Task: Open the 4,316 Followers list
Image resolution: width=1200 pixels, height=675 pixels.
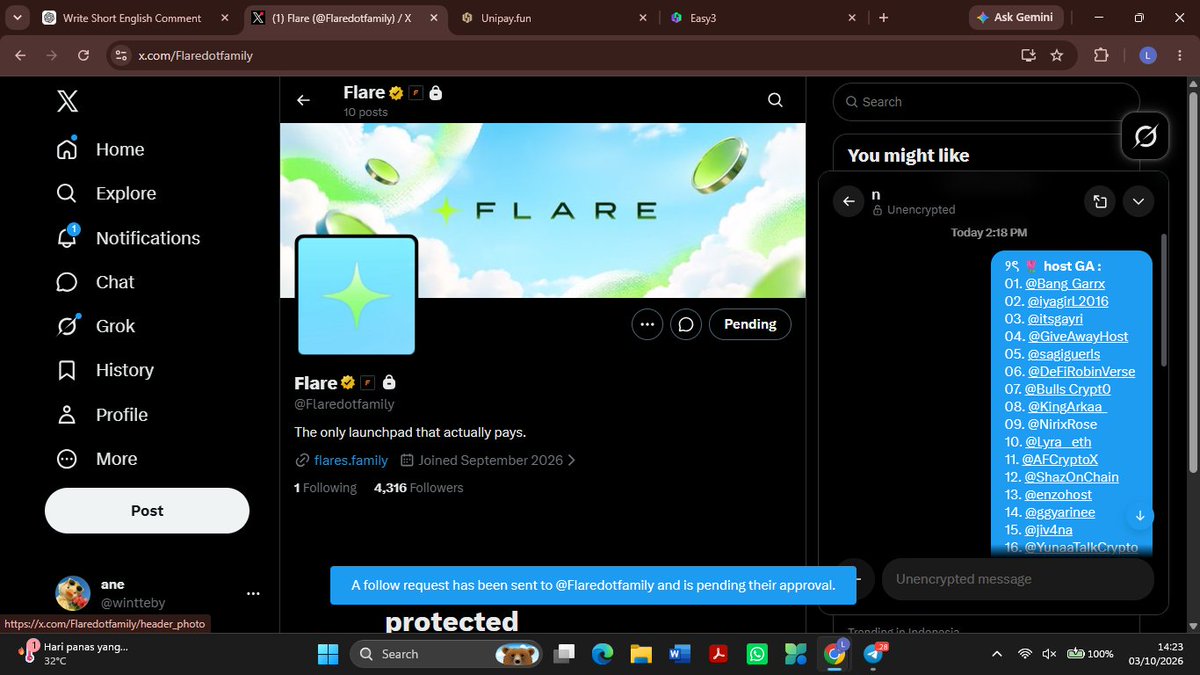Action: pos(418,488)
